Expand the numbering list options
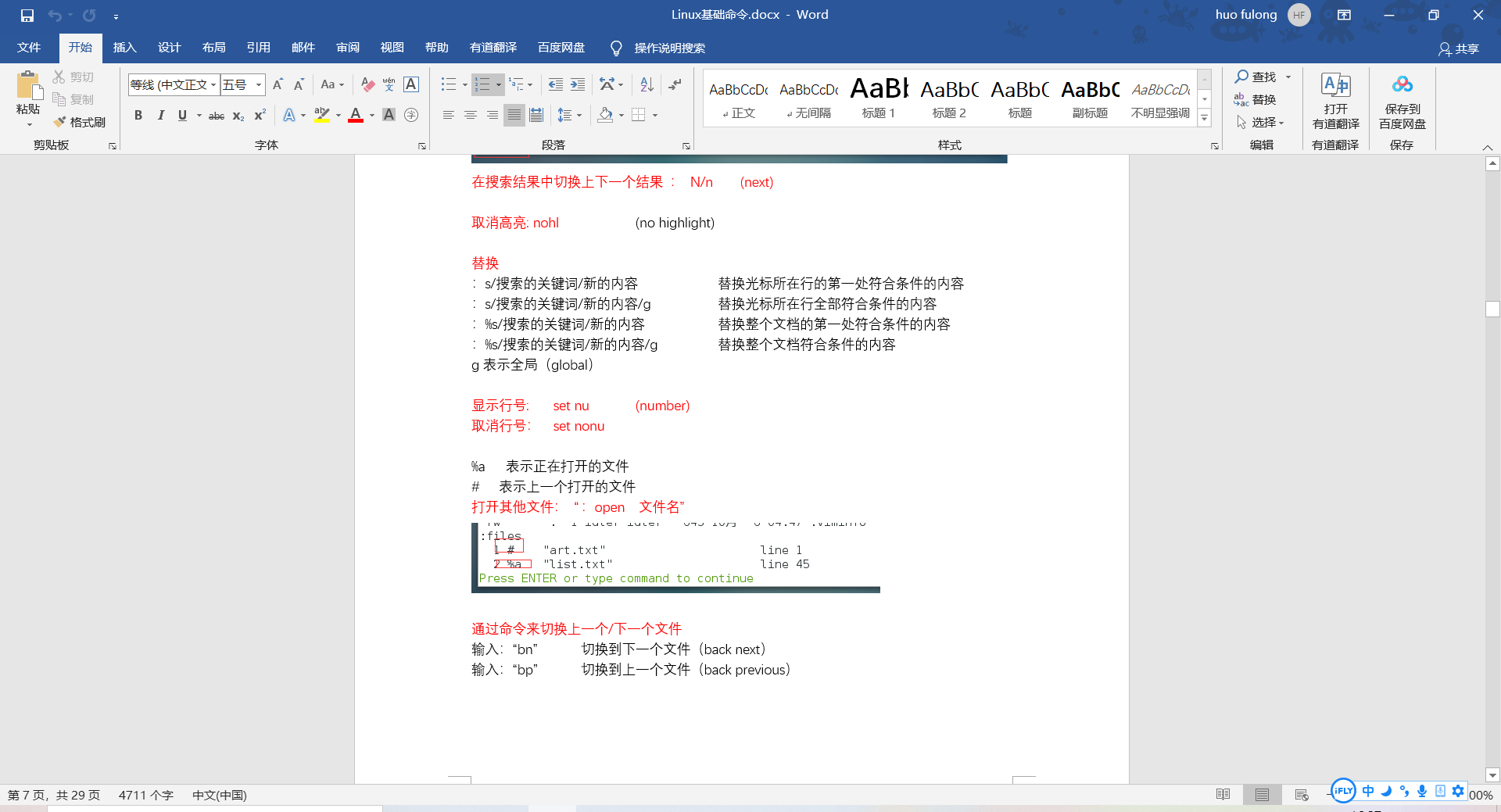Viewport: 1501px width, 812px height. [498, 84]
